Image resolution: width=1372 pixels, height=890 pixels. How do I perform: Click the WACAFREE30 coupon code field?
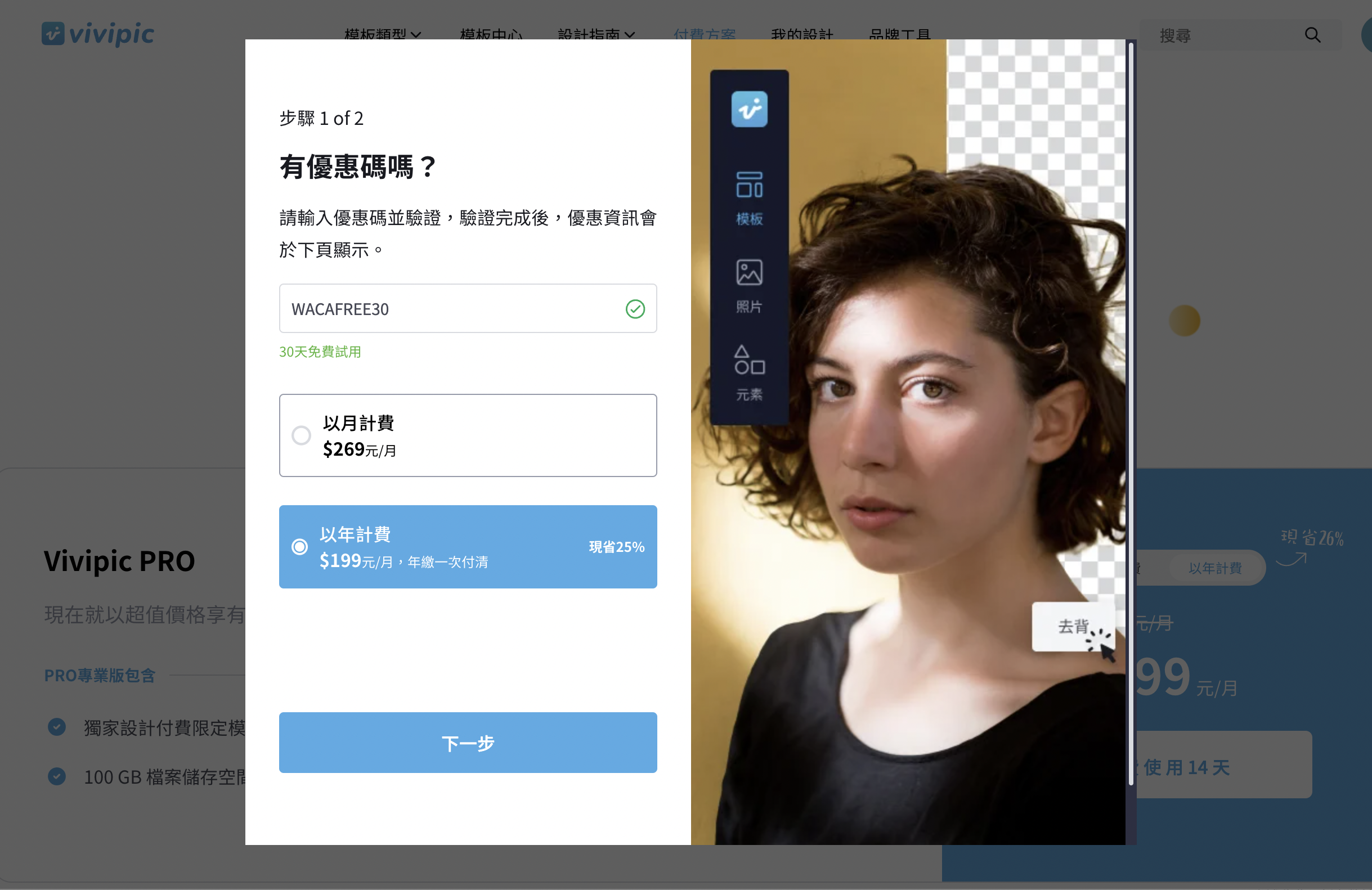pos(468,308)
